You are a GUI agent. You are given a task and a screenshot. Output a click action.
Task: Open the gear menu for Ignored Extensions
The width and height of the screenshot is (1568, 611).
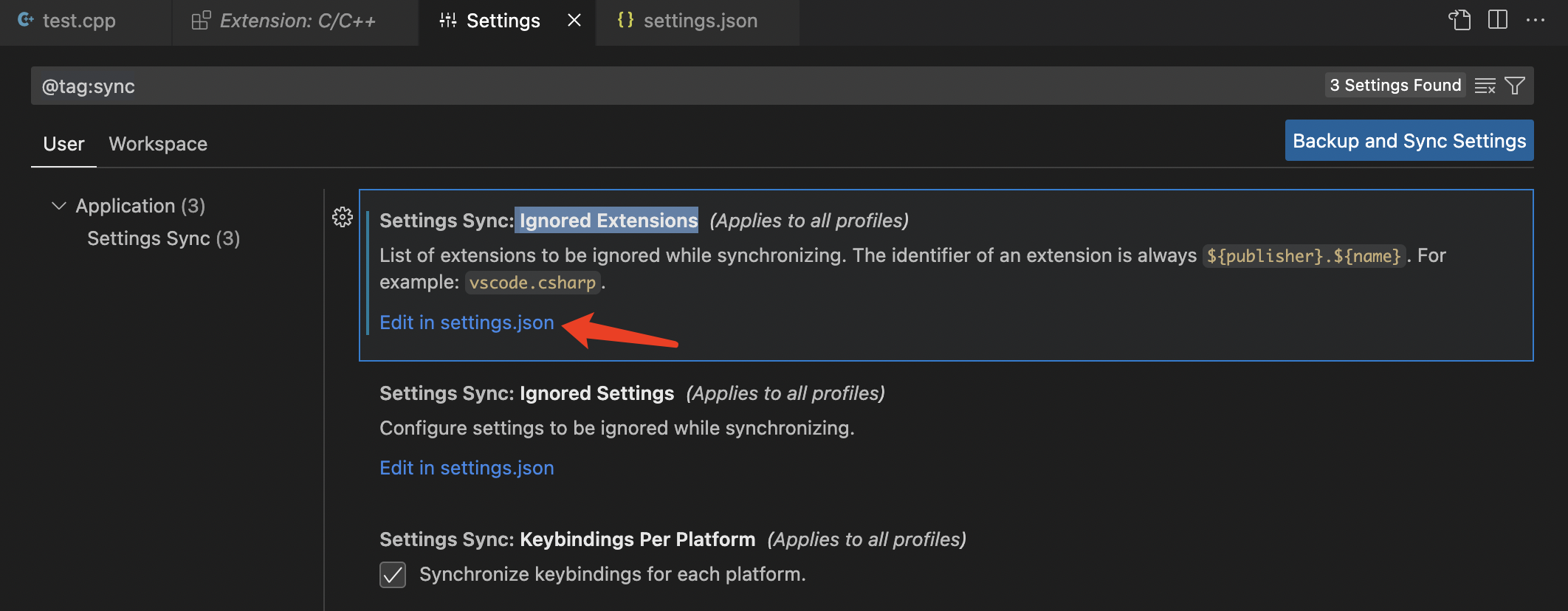pos(343,217)
